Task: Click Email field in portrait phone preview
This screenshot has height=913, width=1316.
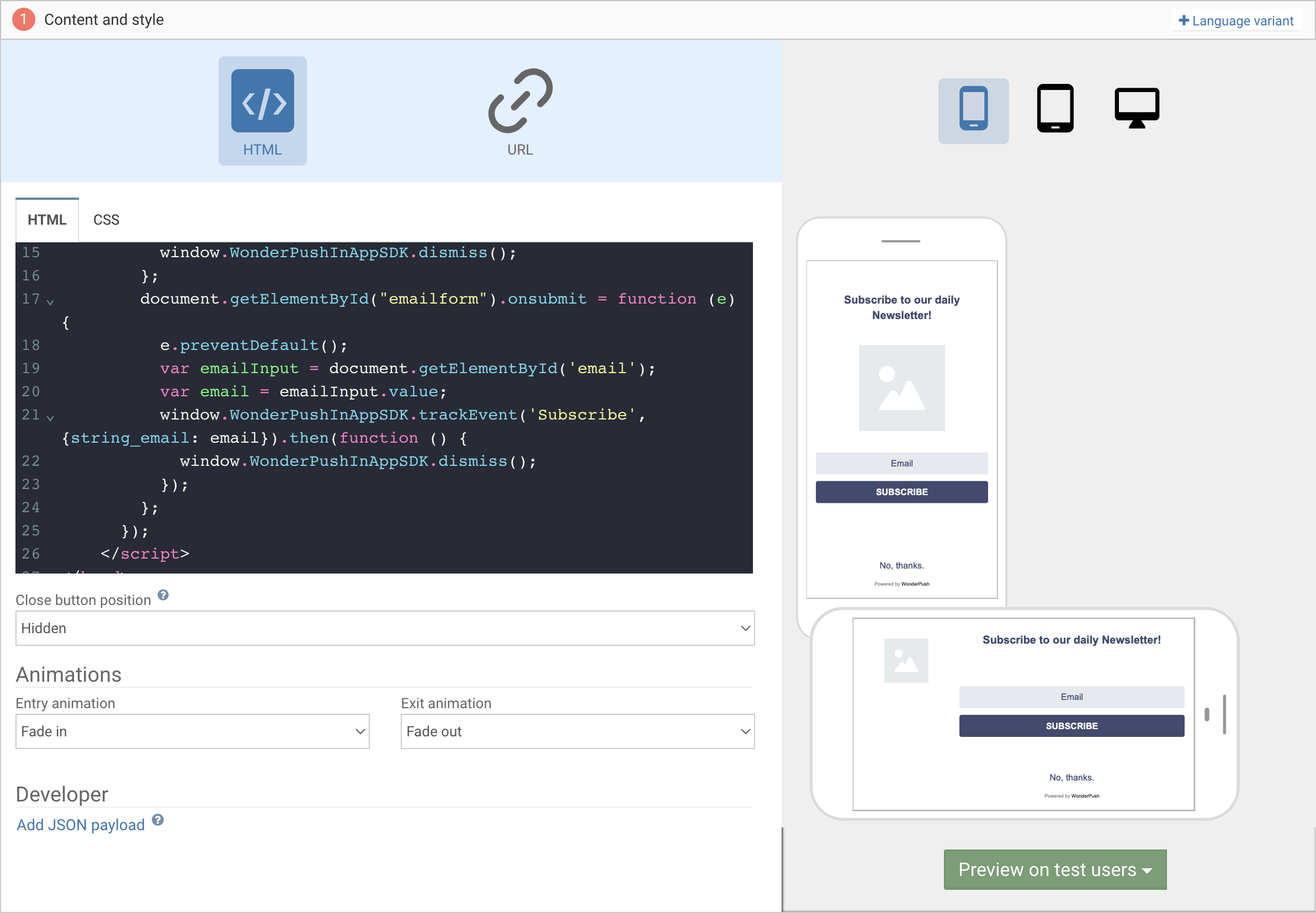Action: 901,463
